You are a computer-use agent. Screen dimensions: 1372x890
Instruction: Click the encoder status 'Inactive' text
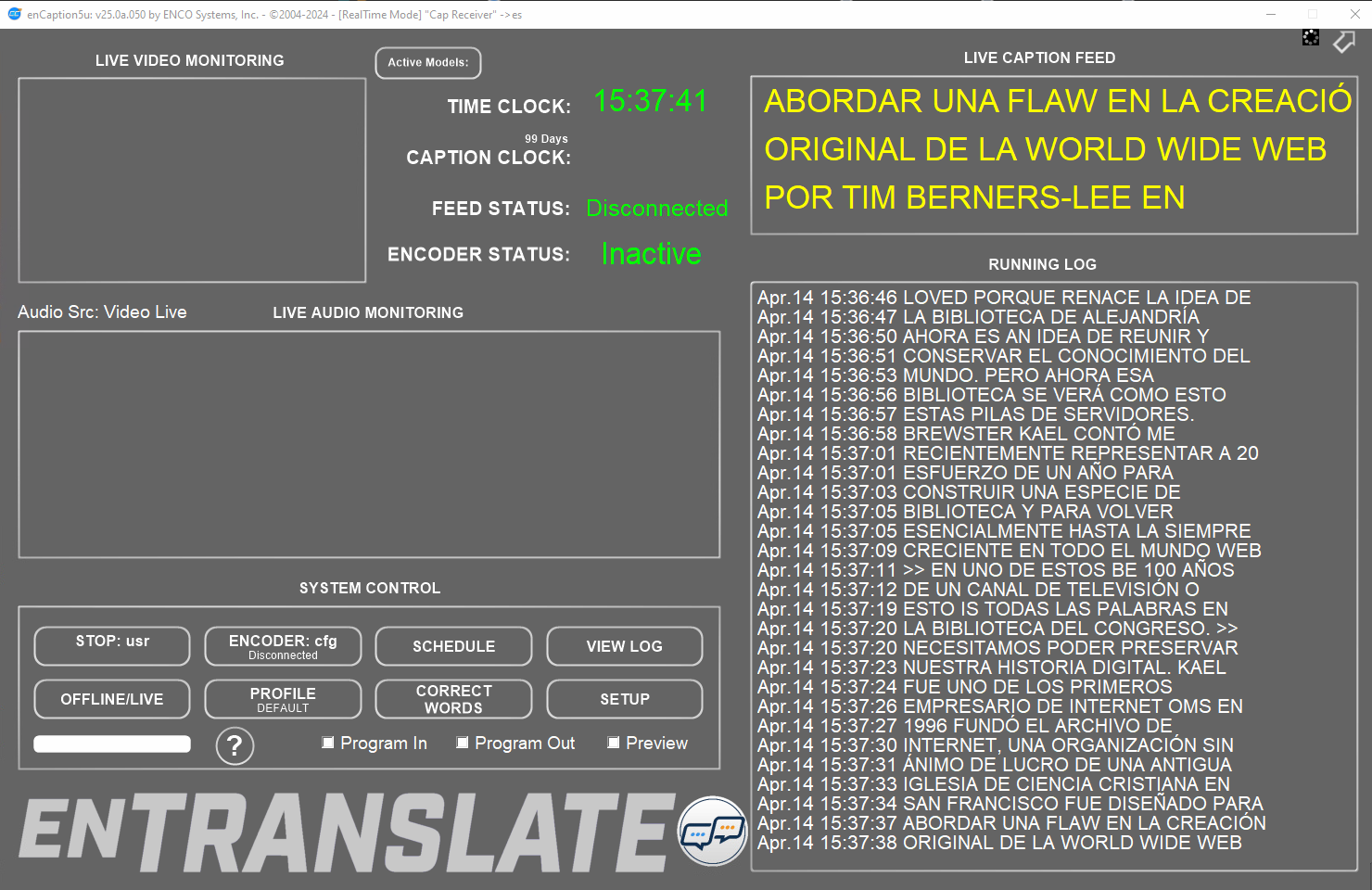click(651, 254)
